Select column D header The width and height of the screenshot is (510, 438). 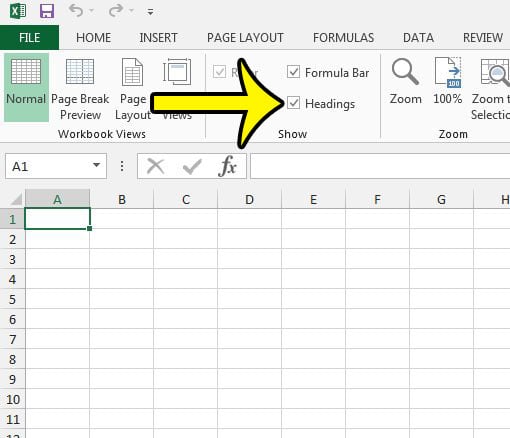click(x=249, y=199)
